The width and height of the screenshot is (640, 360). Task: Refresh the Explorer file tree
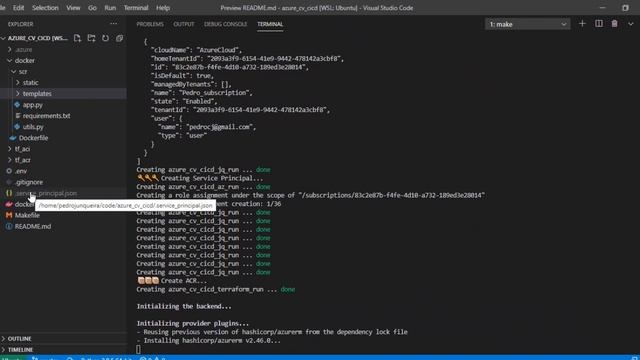point(105,38)
